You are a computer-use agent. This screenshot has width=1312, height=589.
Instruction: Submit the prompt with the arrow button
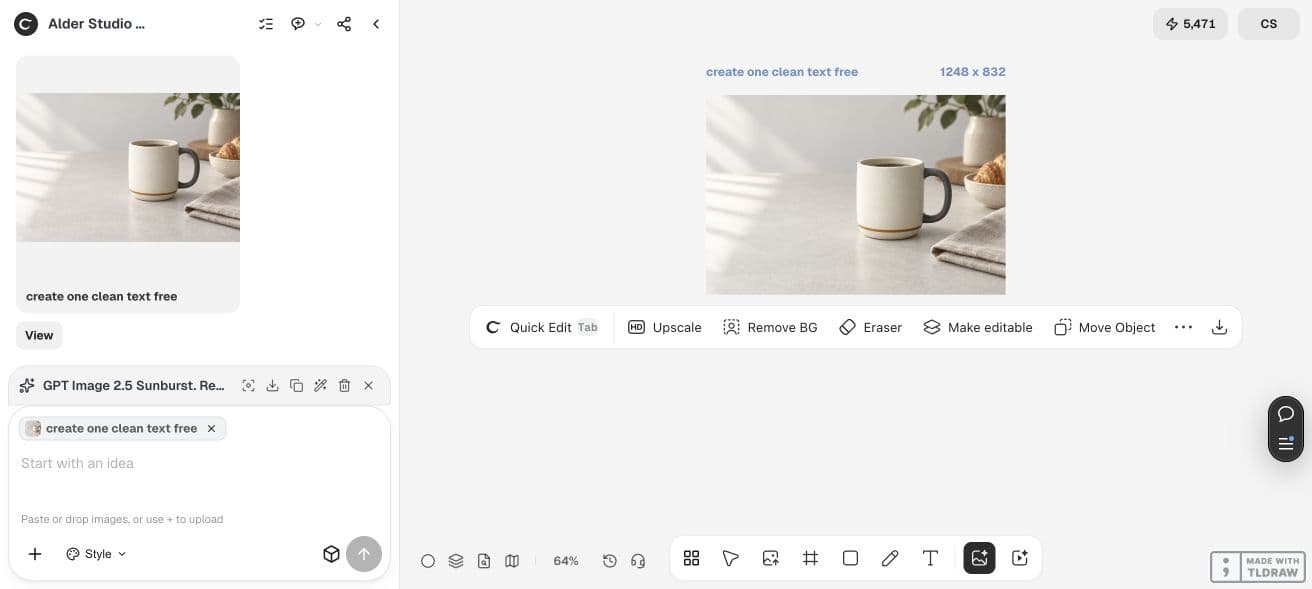point(364,554)
